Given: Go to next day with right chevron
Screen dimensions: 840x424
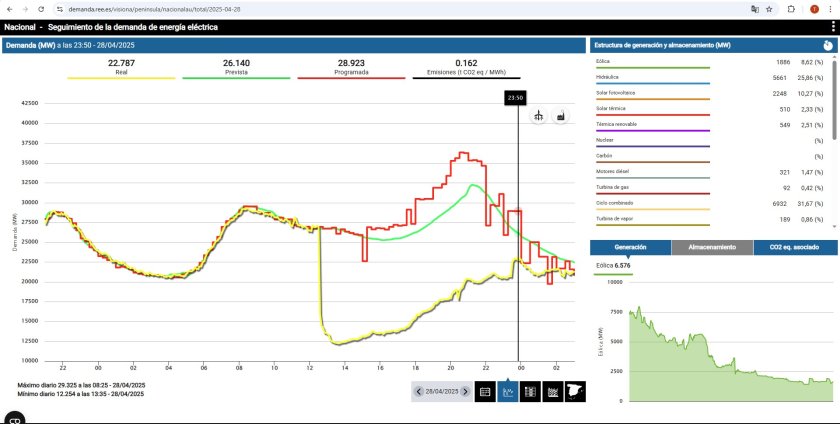Looking at the screenshot, I should click(465, 392).
